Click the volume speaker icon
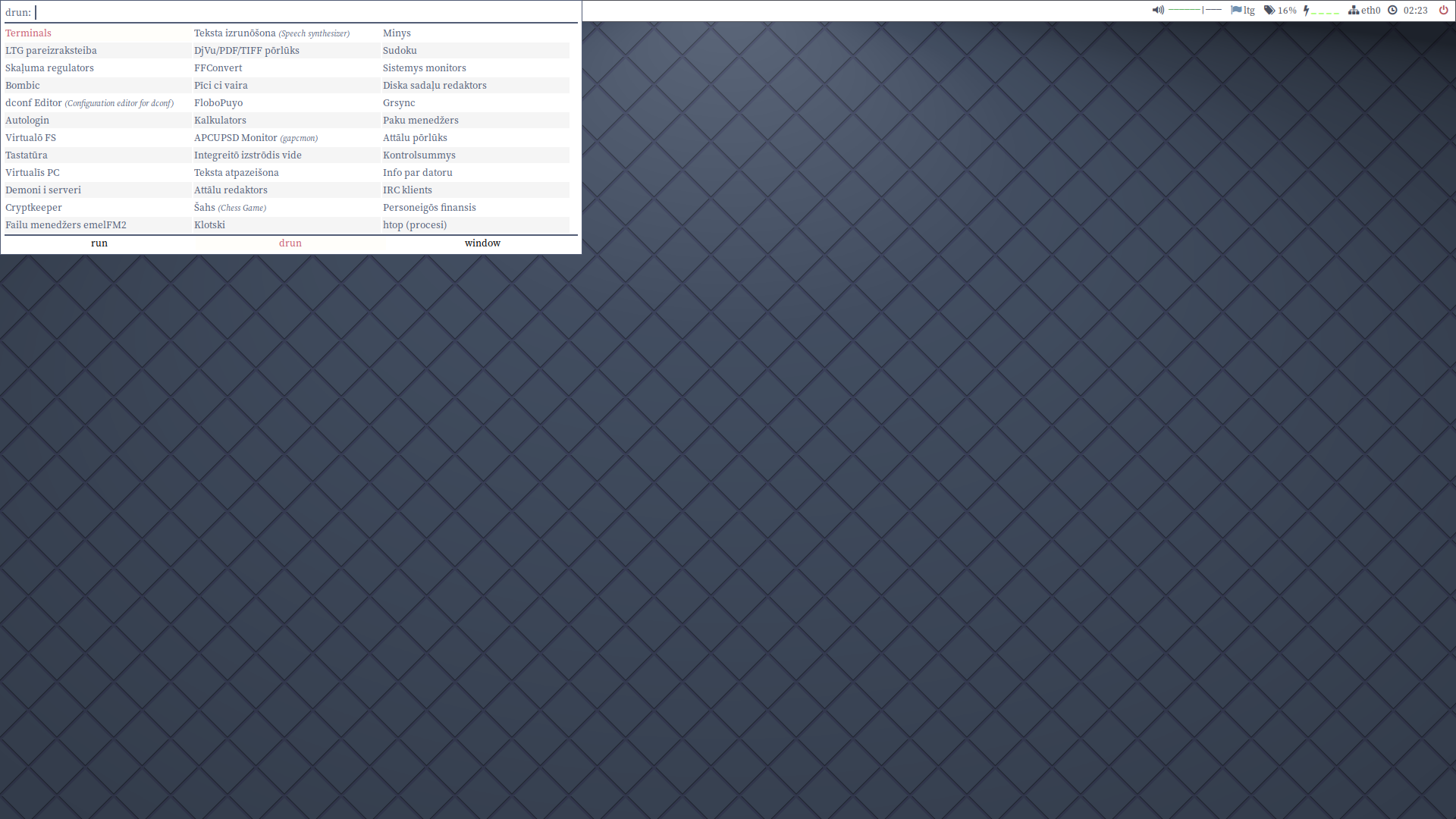Screen dimensions: 1456x819 click(1158, 11)
